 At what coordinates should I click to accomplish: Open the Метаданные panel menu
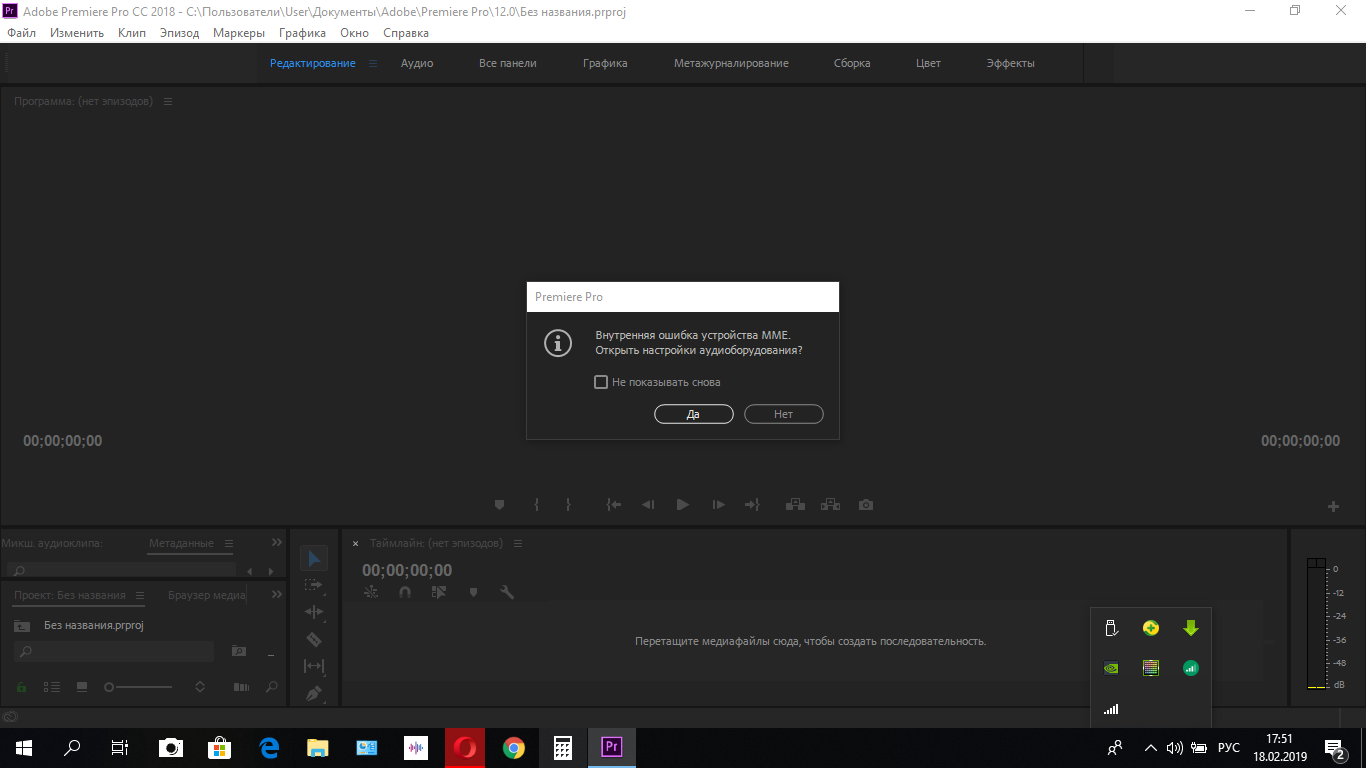pyautogui.click(x=228, y=544)
